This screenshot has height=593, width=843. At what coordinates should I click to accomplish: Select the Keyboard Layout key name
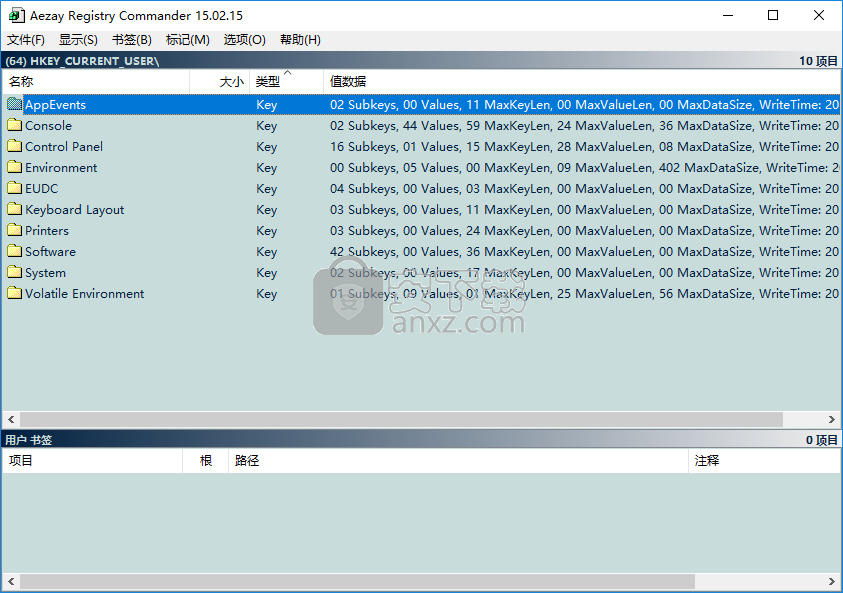click(x=75, y=210)
